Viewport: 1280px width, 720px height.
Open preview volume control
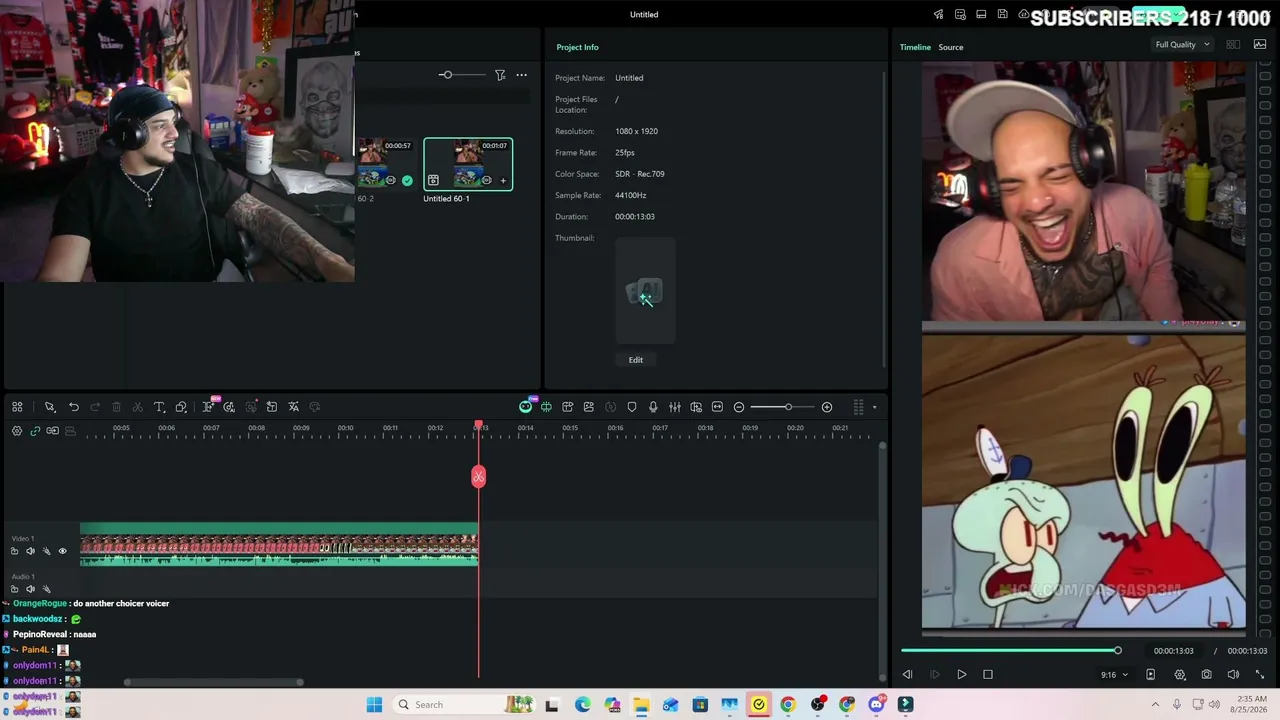[x=1233, y=675]
